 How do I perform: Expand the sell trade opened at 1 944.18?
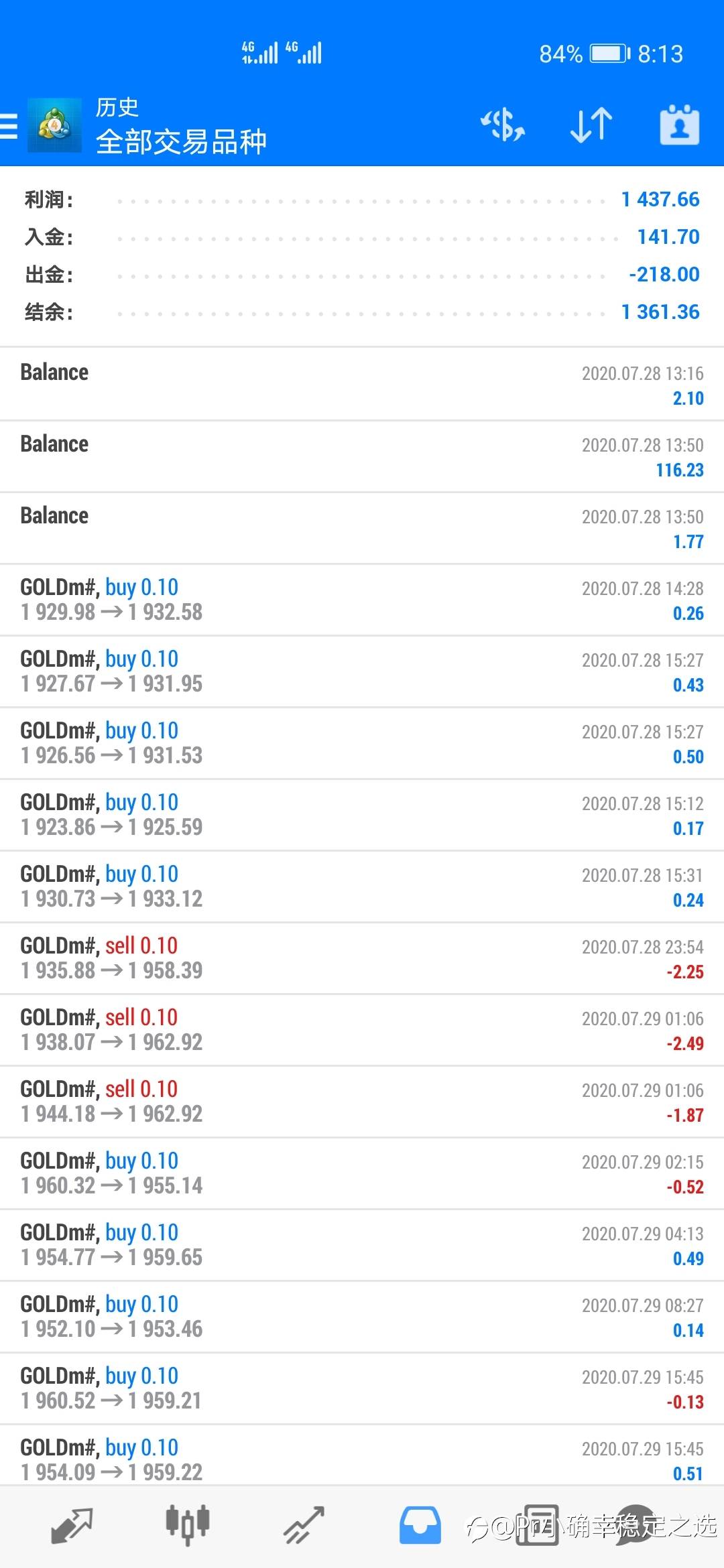(x=362, y=1102)
